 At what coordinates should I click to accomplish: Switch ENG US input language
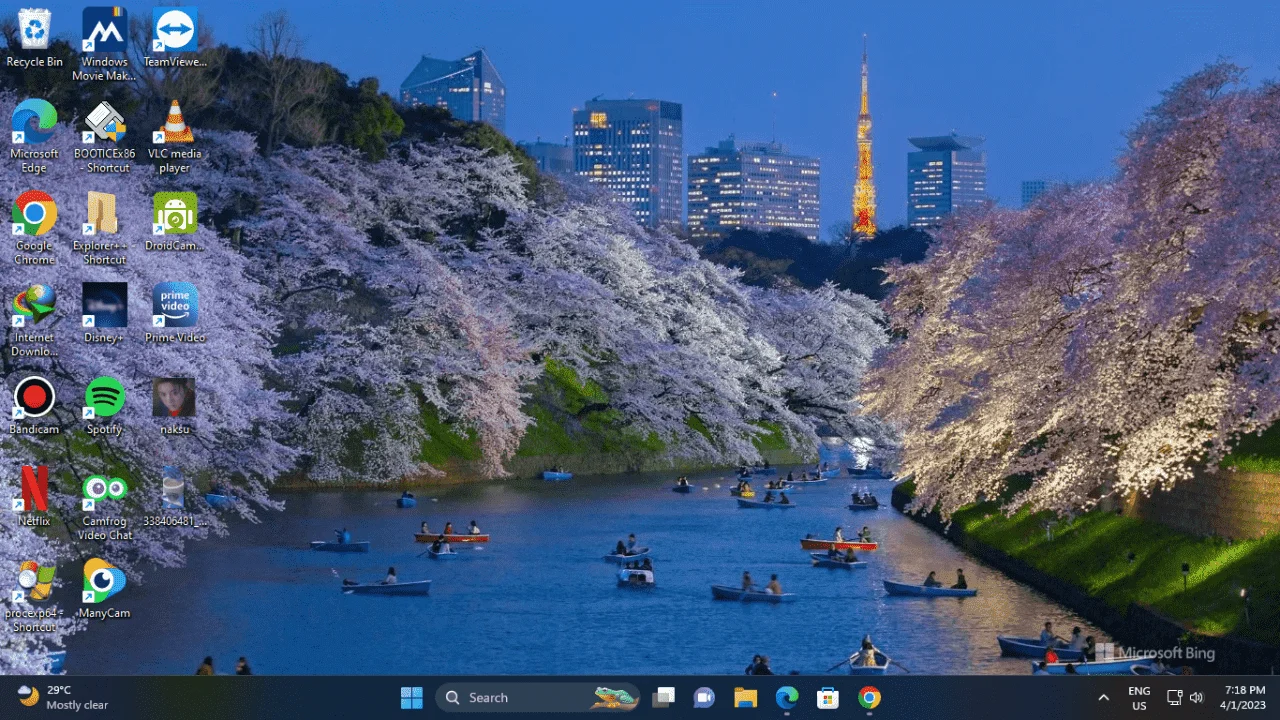pos(1139,697)
